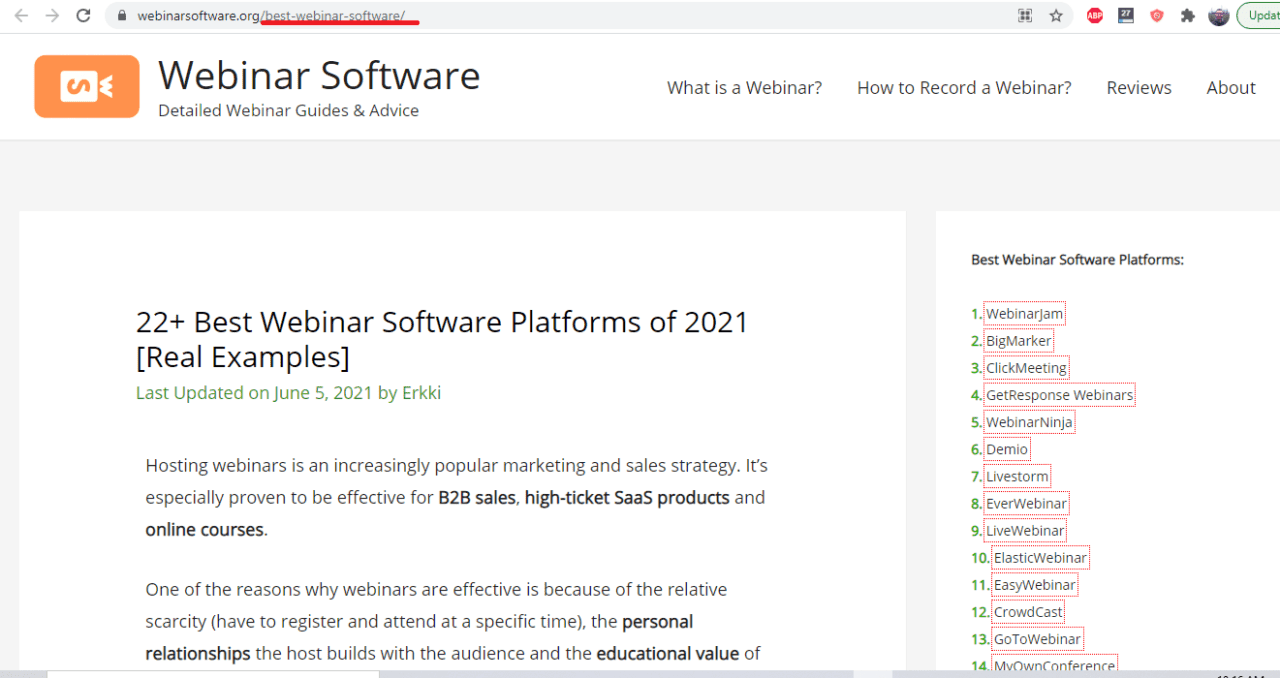Image resolution: width=1280 pixels, height=678 pixels.
Task: Open the browser profile avatar
Action: coord(1218,15)
